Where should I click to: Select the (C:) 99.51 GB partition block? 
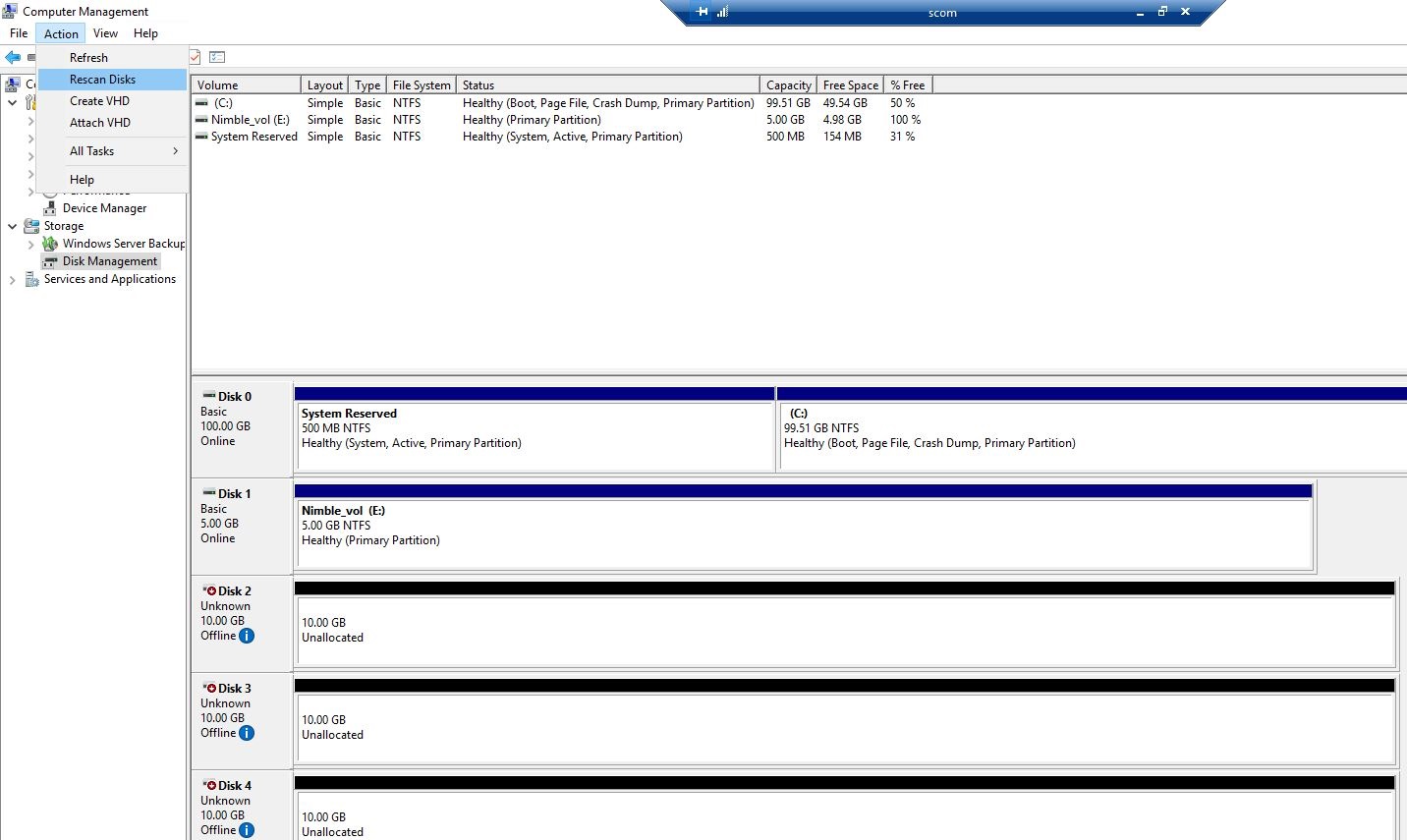[x=1092, y=428]
